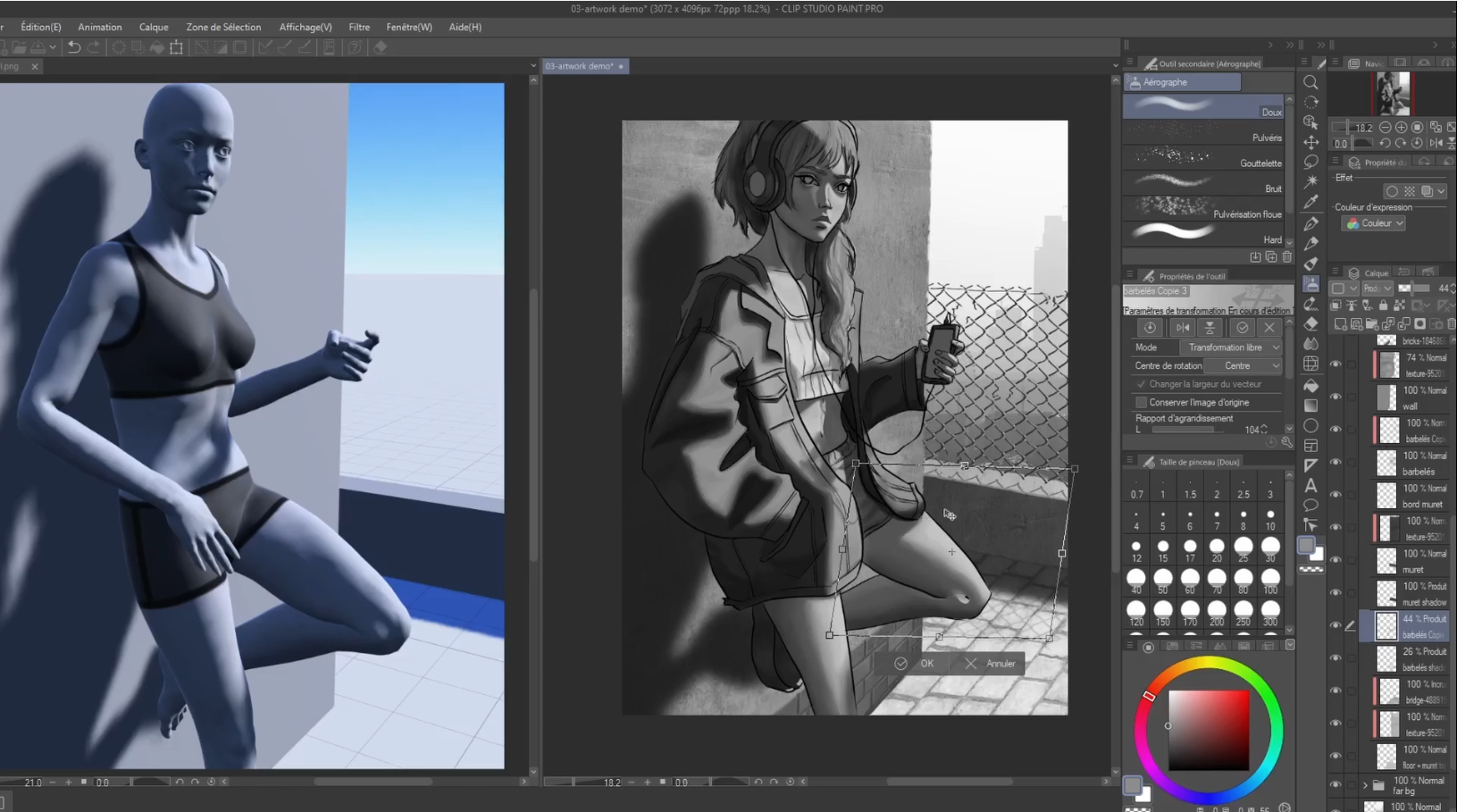
Task: Select the Text tool
Action: [x=1310, y=485]
